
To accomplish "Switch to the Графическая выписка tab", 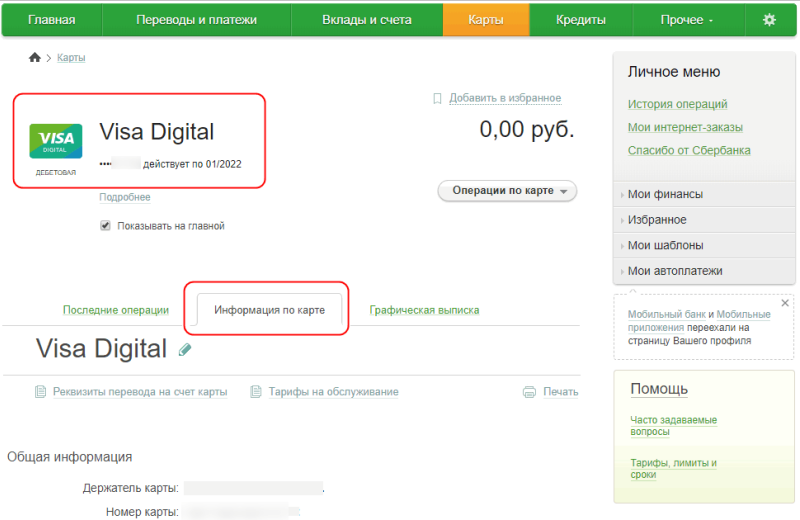I will click(424, 310).
